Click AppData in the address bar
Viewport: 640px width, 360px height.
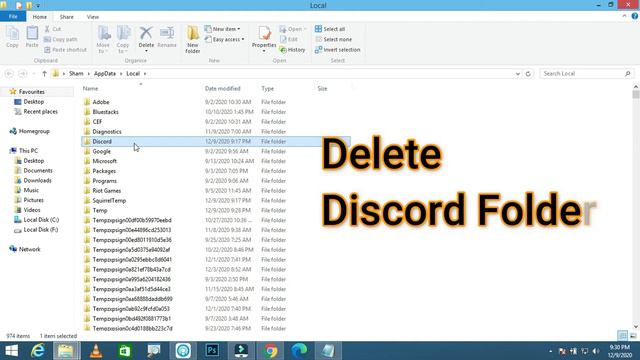(105, 73)
